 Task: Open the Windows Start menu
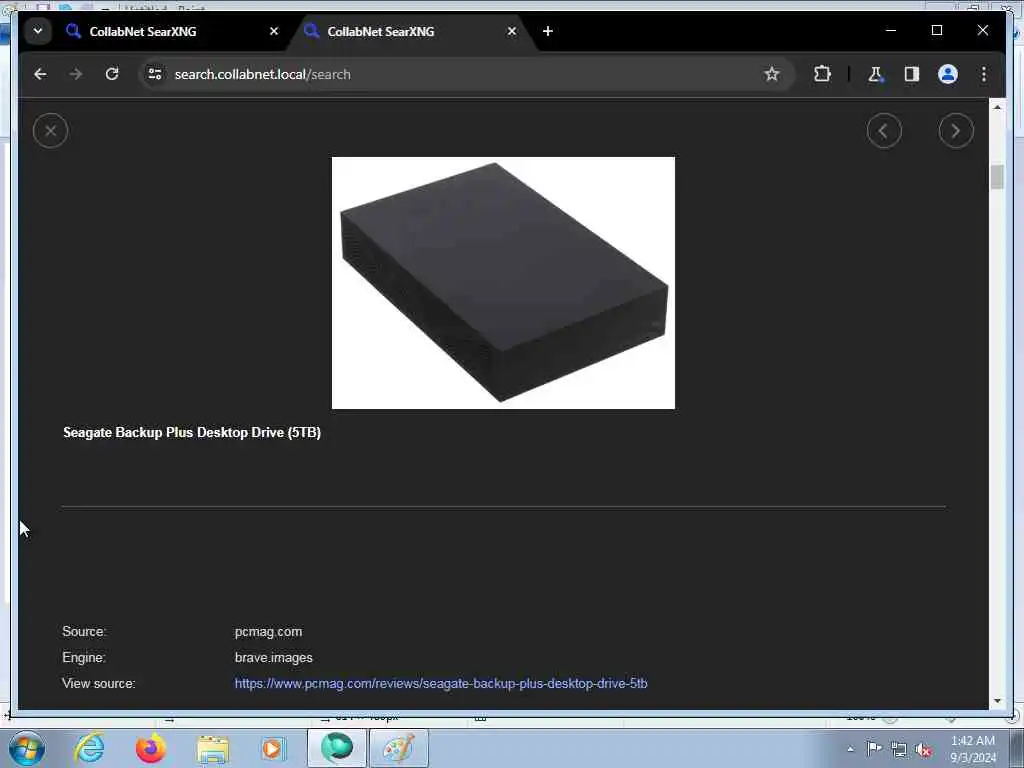pyautogui.click(x=27, y=748)
